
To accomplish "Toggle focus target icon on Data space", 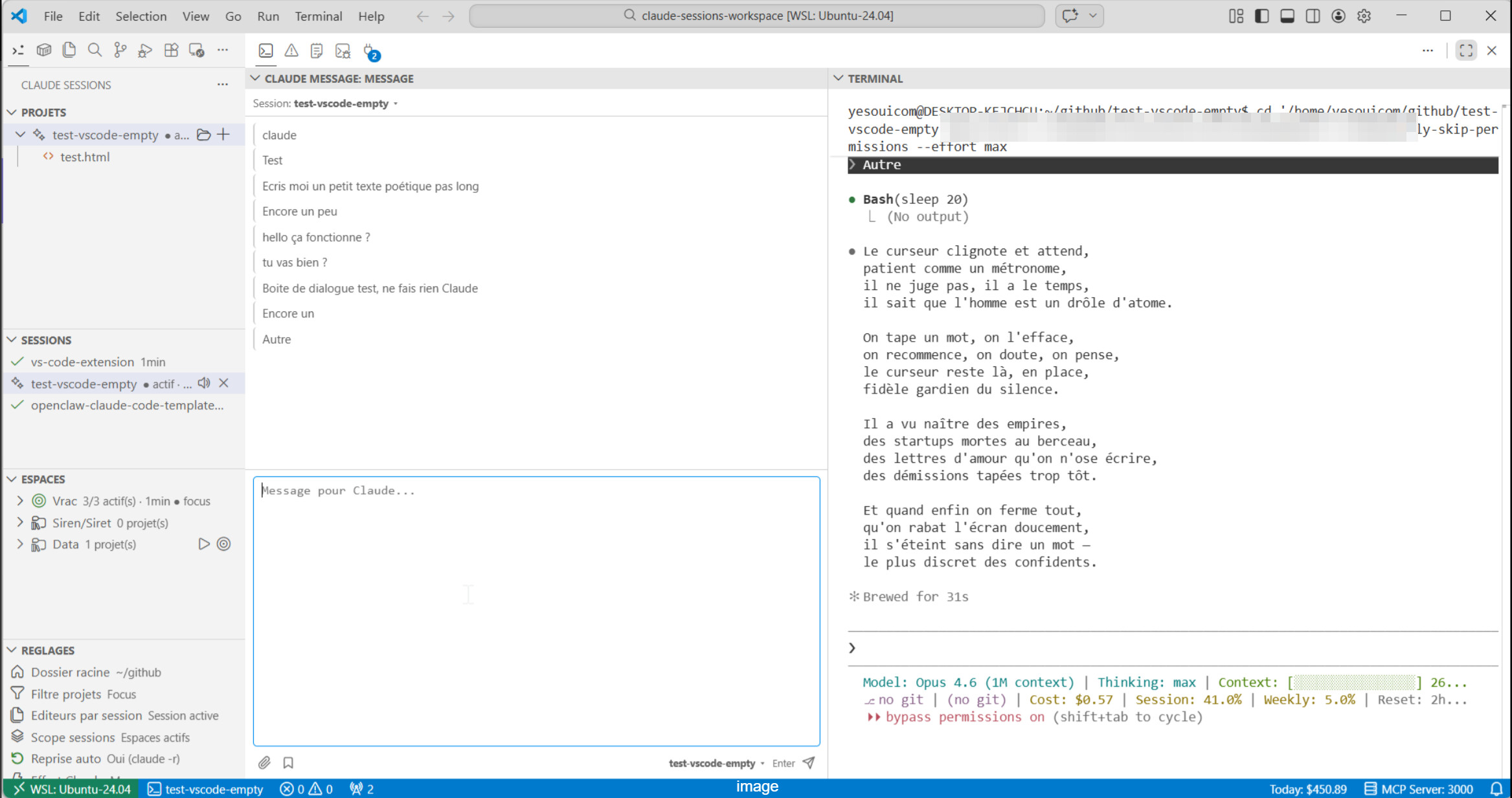I will [223, 544].
